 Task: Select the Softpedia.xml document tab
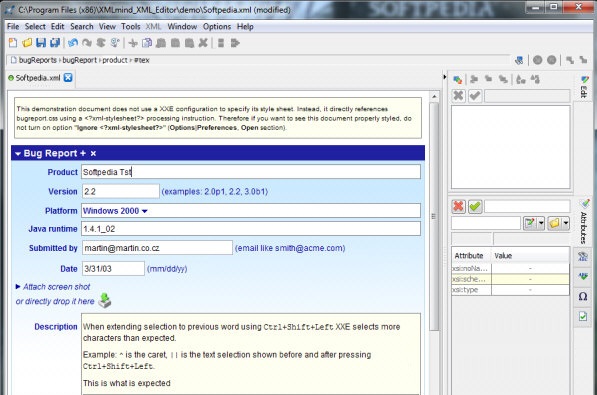click(x=38, y=78)
